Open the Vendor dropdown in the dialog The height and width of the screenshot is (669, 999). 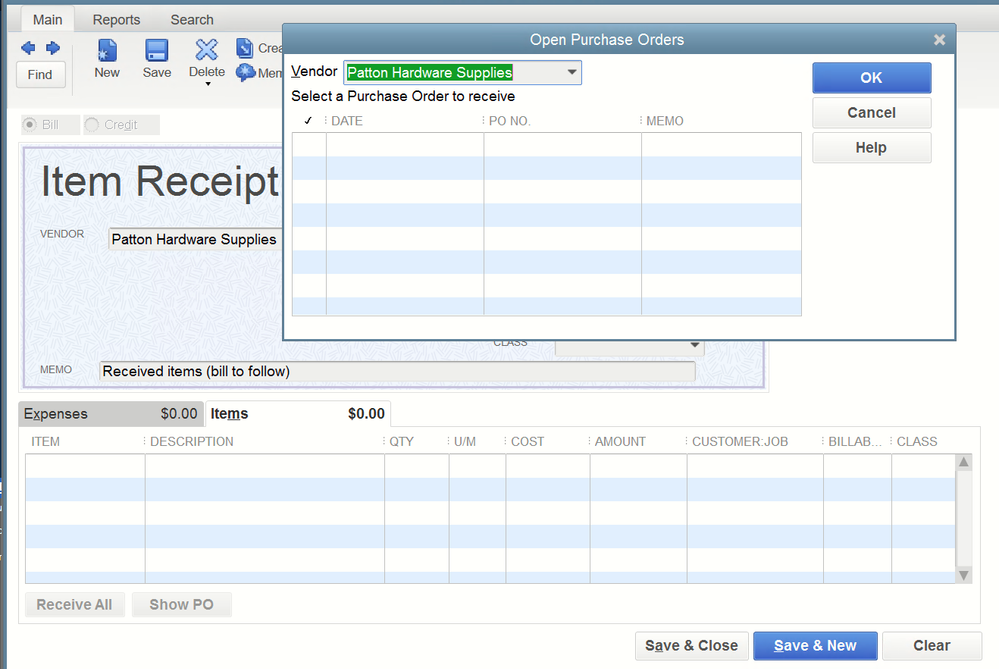tap(570, 72)
